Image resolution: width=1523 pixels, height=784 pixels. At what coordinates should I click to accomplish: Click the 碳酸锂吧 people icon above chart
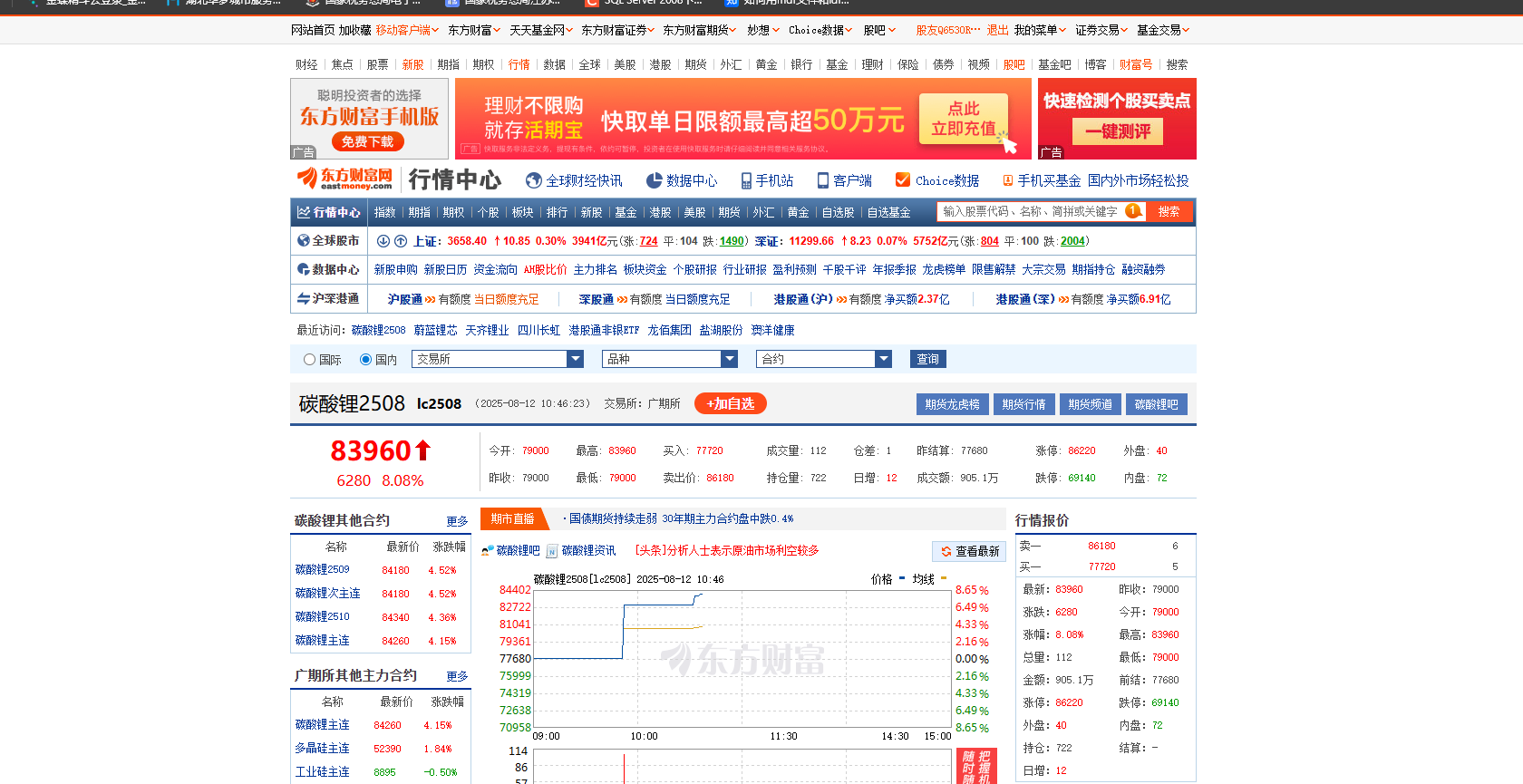tap(488, 550)
